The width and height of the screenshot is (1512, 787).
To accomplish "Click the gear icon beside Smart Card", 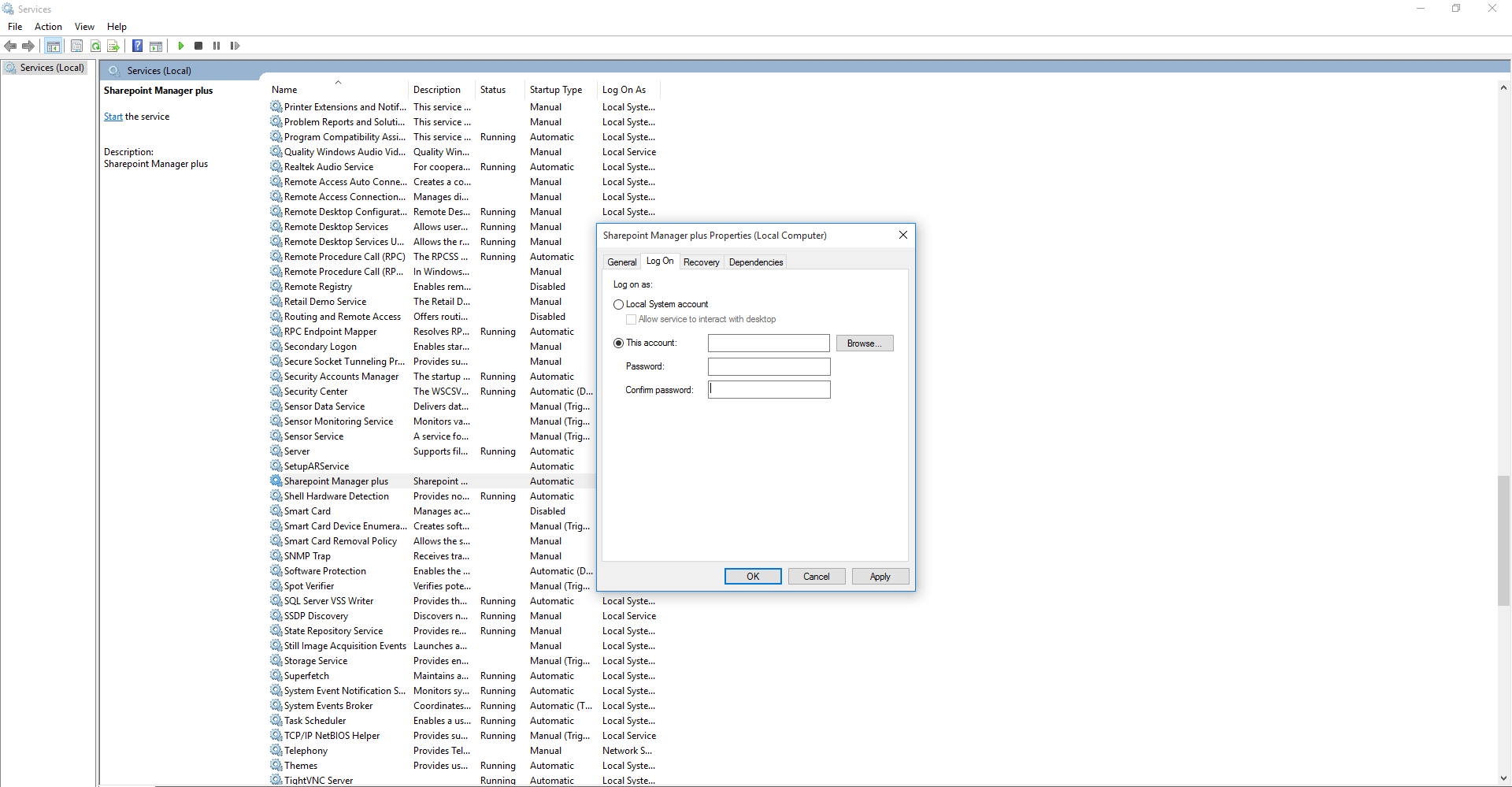I will [x=276, y=510].
